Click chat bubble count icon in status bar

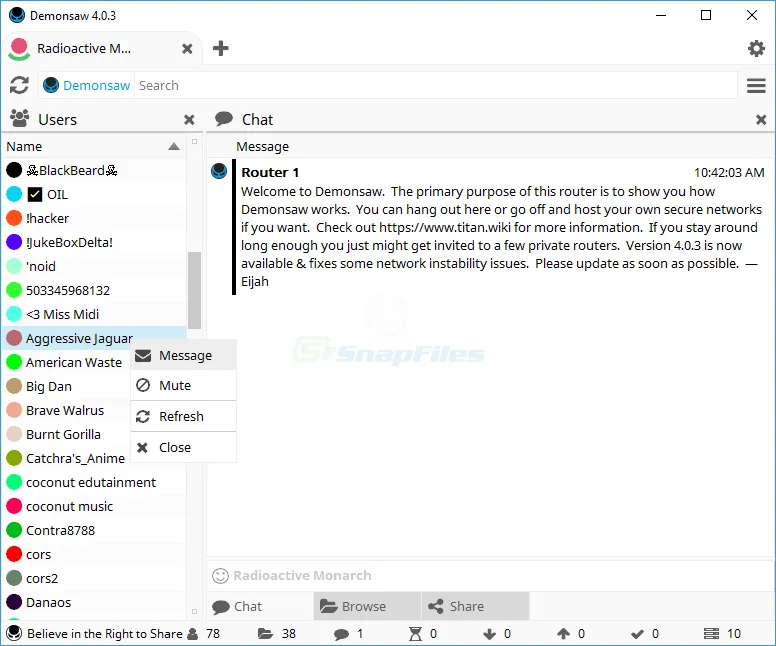pos(341,634)
